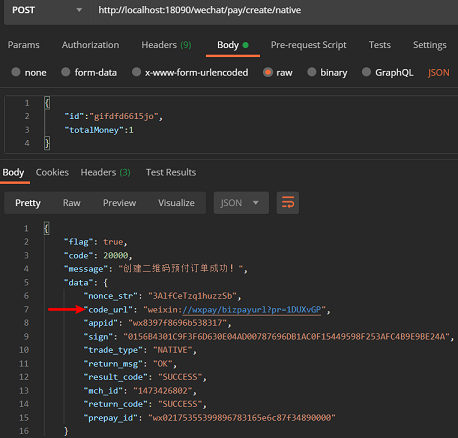Select the raw body radio button
458x438 pixels.
coord(268,72)
